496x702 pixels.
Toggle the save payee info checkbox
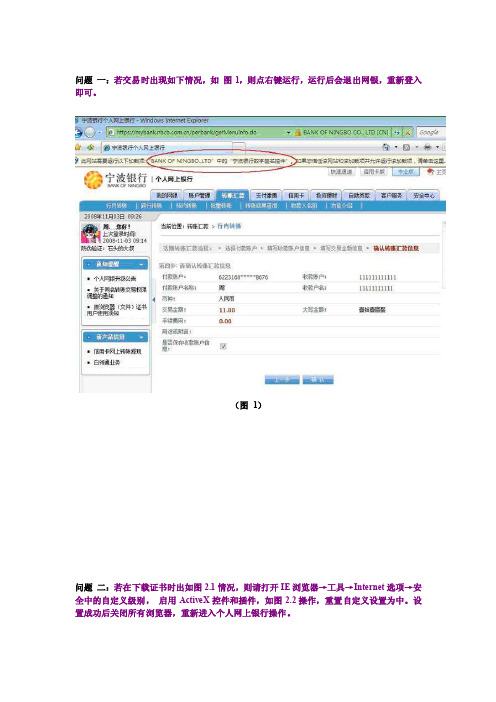(x=223, y=346)
